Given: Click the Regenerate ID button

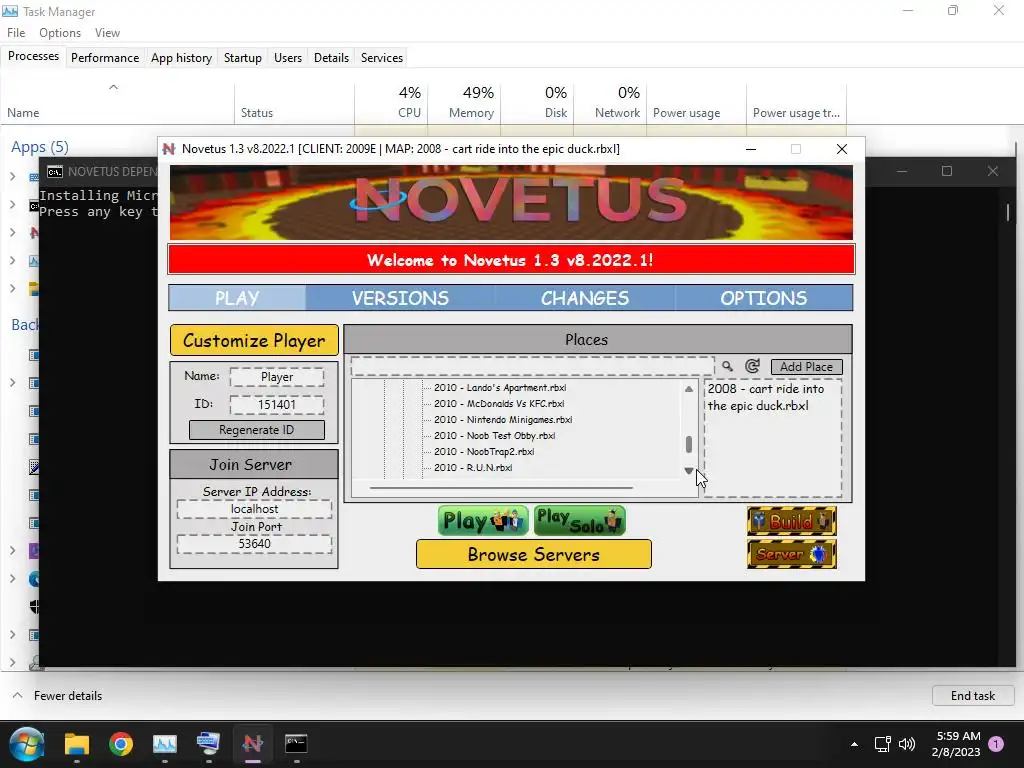Looking at the screenshot, I should tap(257, 430).
